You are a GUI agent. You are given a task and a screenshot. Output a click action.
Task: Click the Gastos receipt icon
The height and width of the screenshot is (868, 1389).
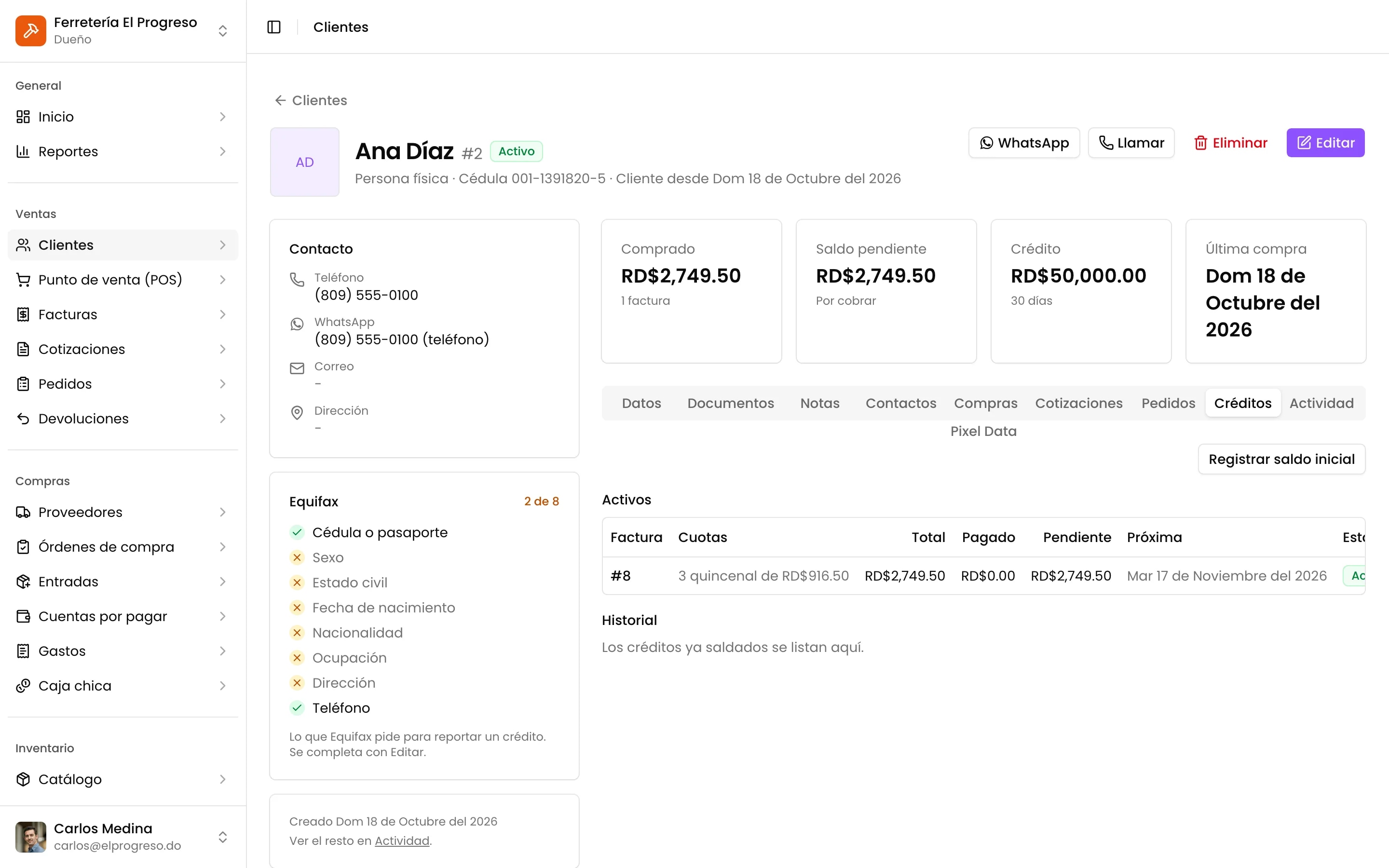(23, 651)
